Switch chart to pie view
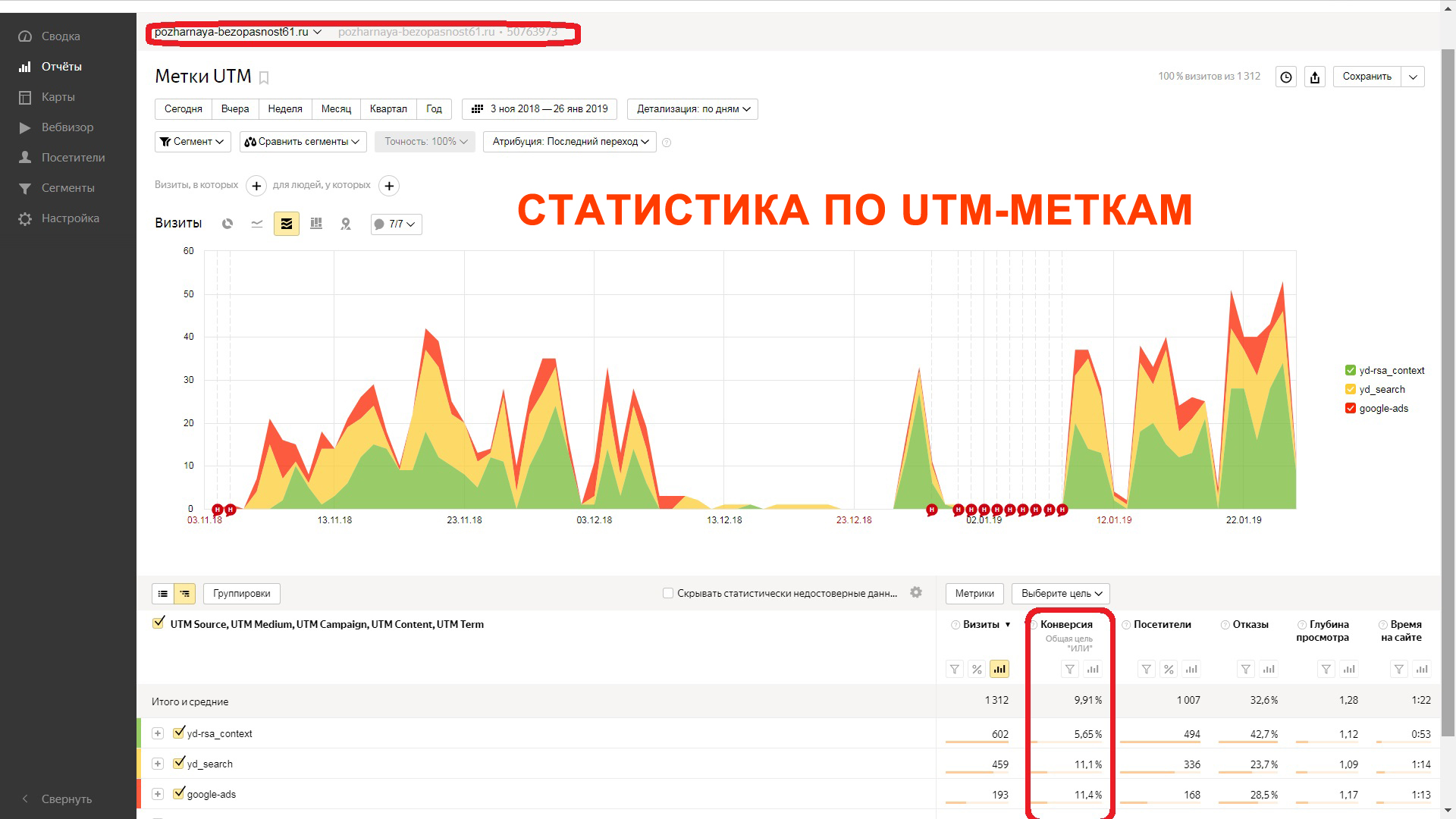 pyautogui.click(x=227, y=224)
